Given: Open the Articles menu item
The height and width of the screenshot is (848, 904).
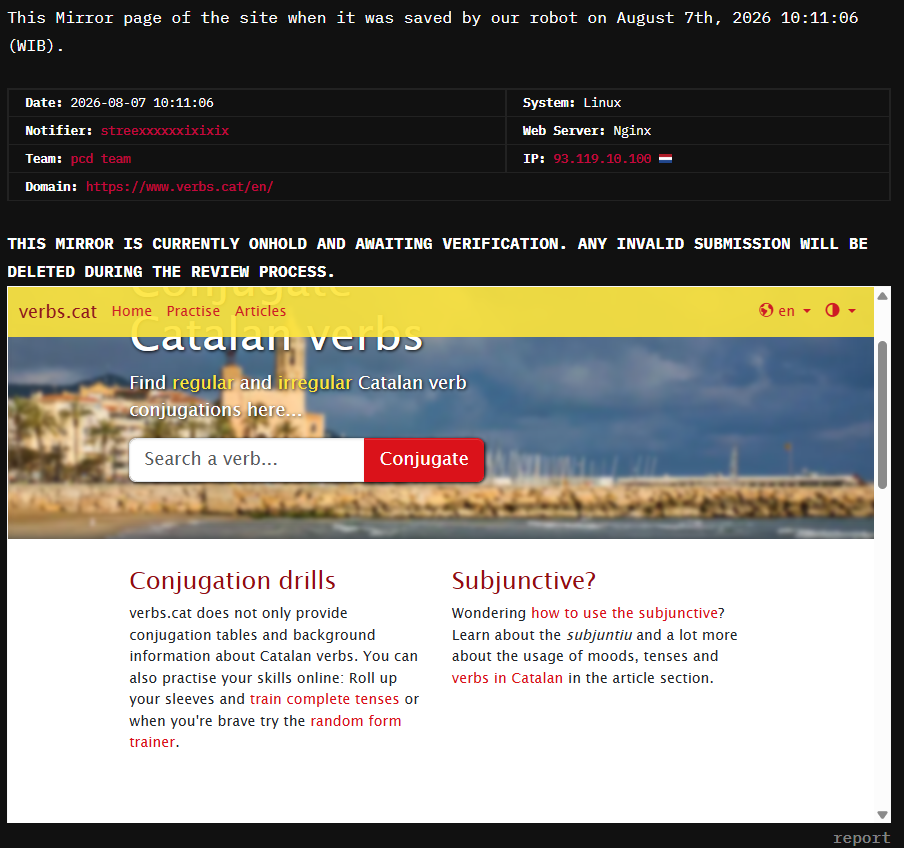Looking at the screenshot, I should click(x=260, y=311).
